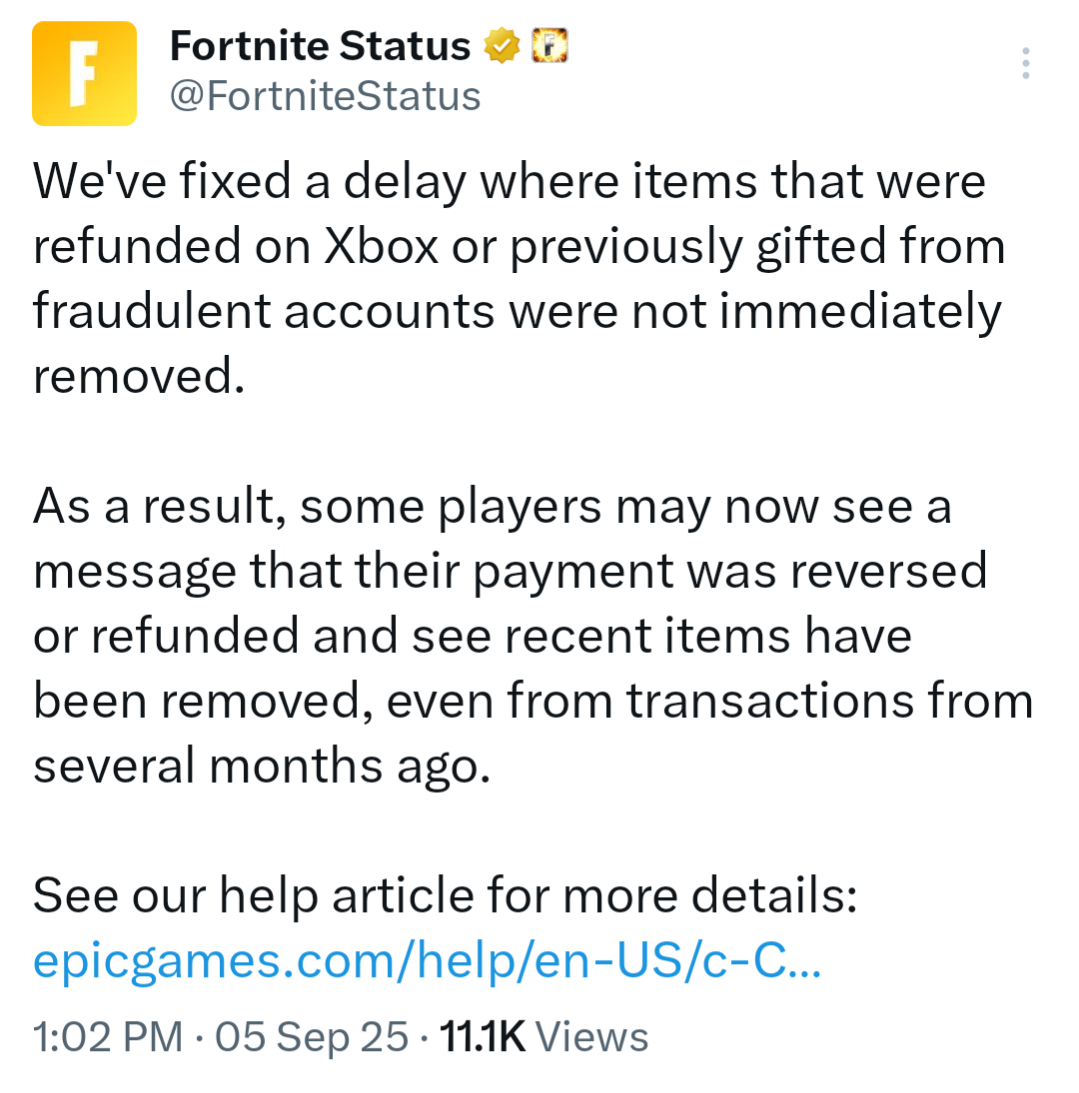Visit the @FortniteStatus handle
The height and width of the screenshot is (1093, 1079).
click(325, 96)
